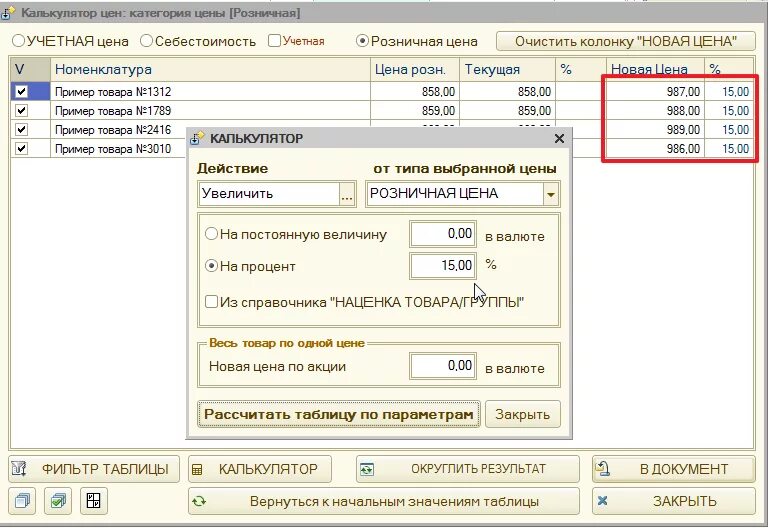Click Очистить колонку "НОВАЯ ЦЕНА" button

click(625, 41)
